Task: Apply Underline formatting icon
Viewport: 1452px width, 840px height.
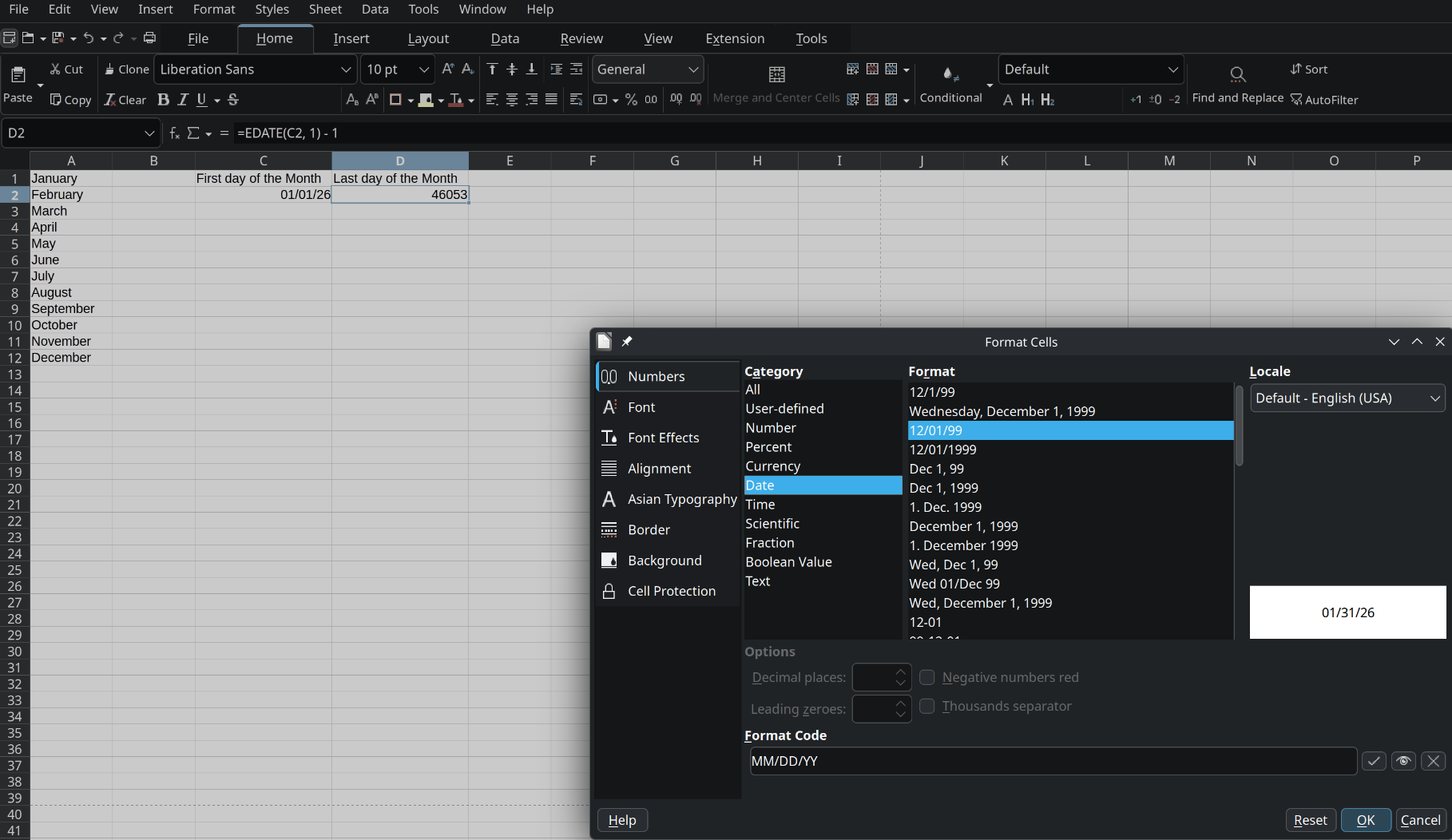Action: click(x=202, y=100)
